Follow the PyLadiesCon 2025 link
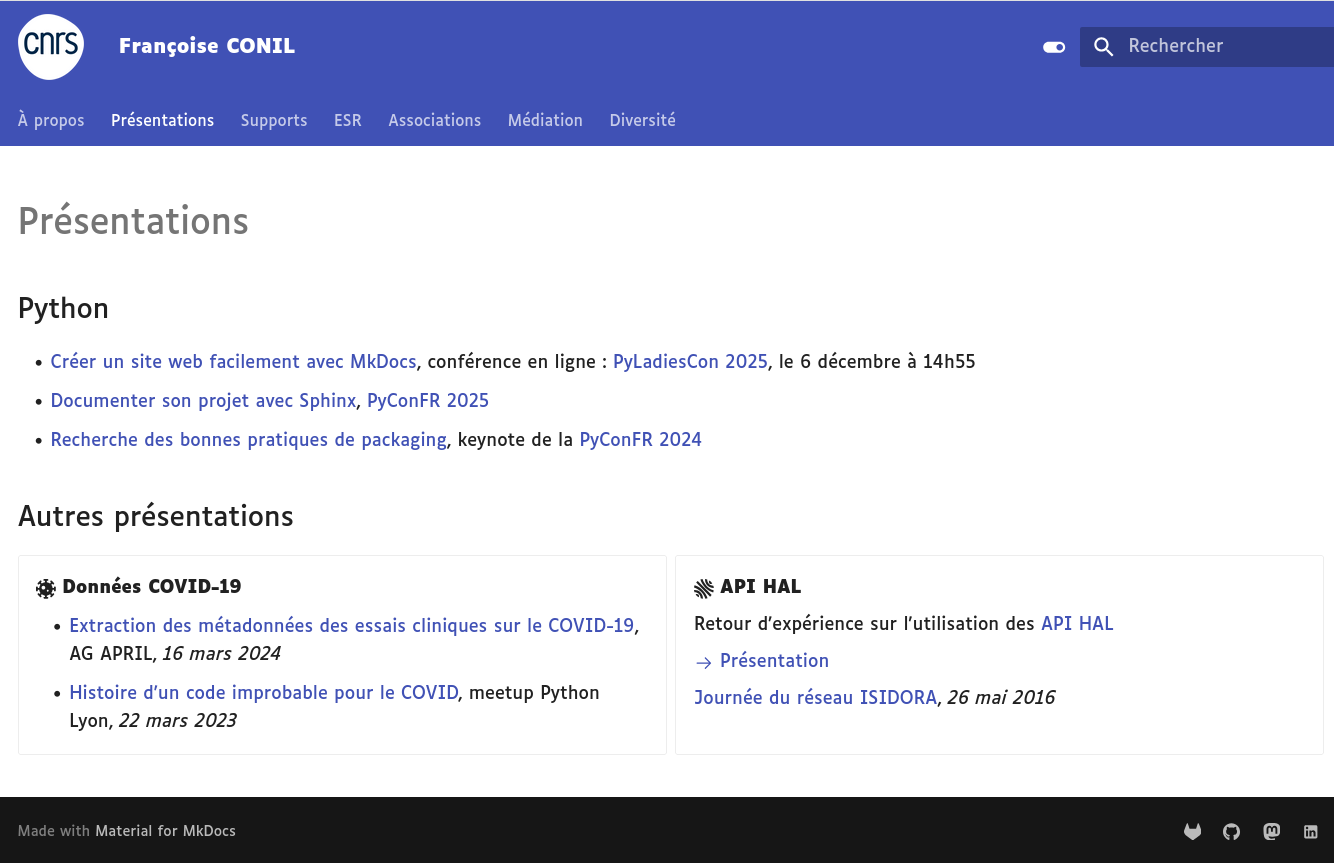1334x863 pixels. [690, 362]
